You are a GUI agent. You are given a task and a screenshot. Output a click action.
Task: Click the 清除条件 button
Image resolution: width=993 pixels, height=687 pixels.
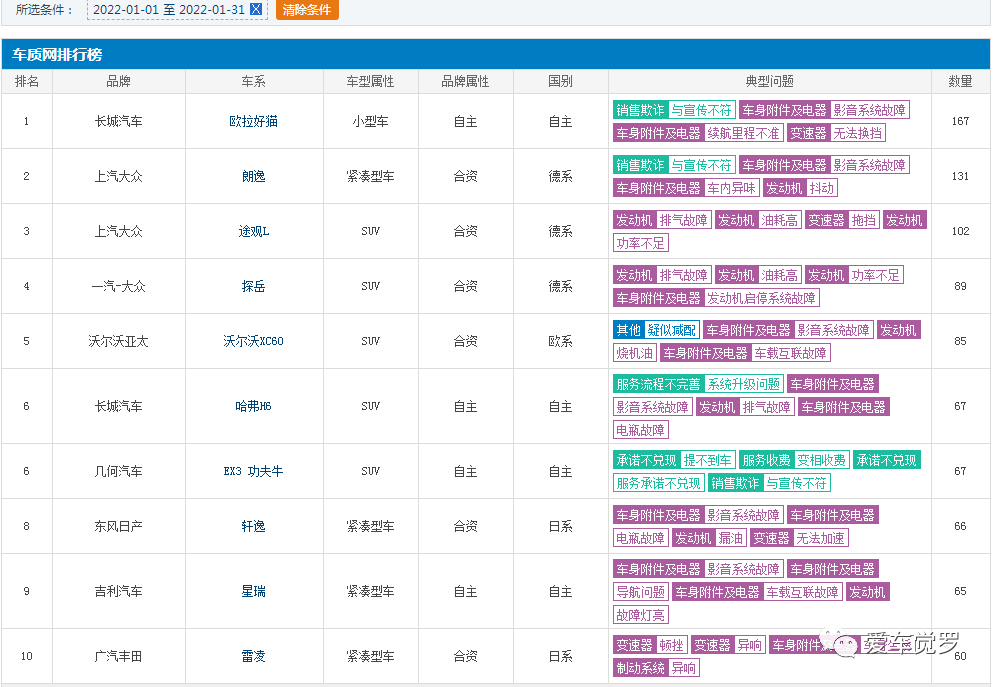tap(307, 10)
